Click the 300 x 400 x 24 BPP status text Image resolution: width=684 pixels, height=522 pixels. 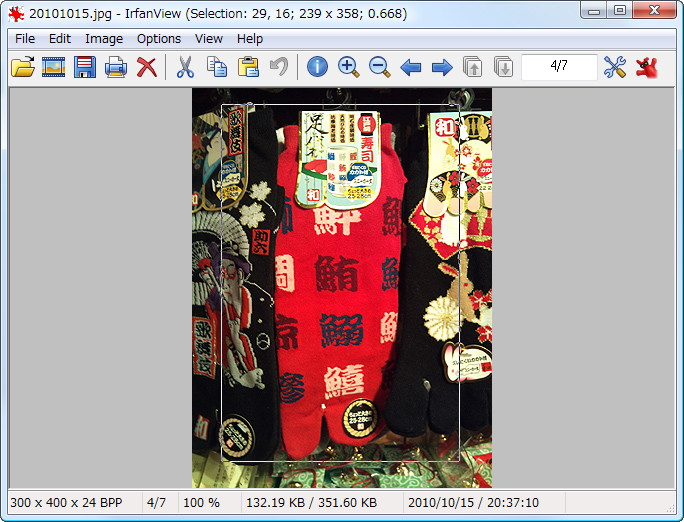66,502
